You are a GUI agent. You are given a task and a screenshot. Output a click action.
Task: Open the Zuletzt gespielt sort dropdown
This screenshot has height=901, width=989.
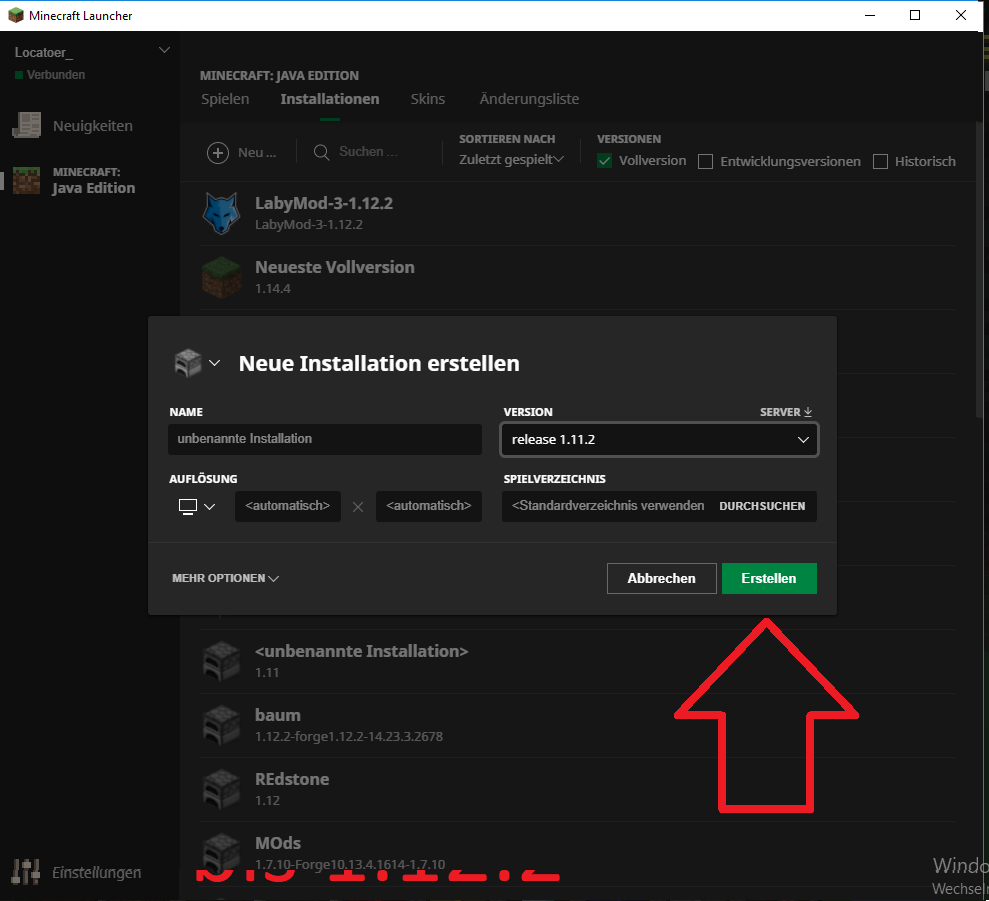511,160
